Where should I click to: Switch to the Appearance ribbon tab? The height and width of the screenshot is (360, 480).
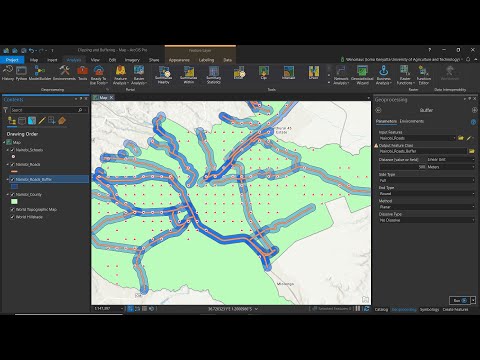179,60
